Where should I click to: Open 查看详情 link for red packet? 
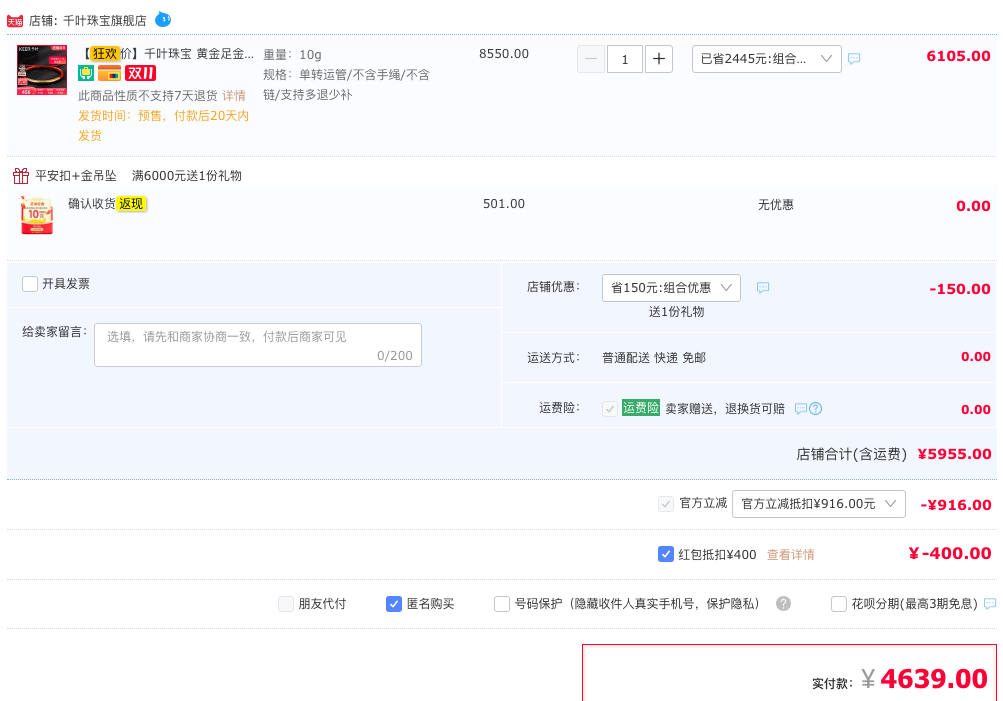click(x=791, y=555)
